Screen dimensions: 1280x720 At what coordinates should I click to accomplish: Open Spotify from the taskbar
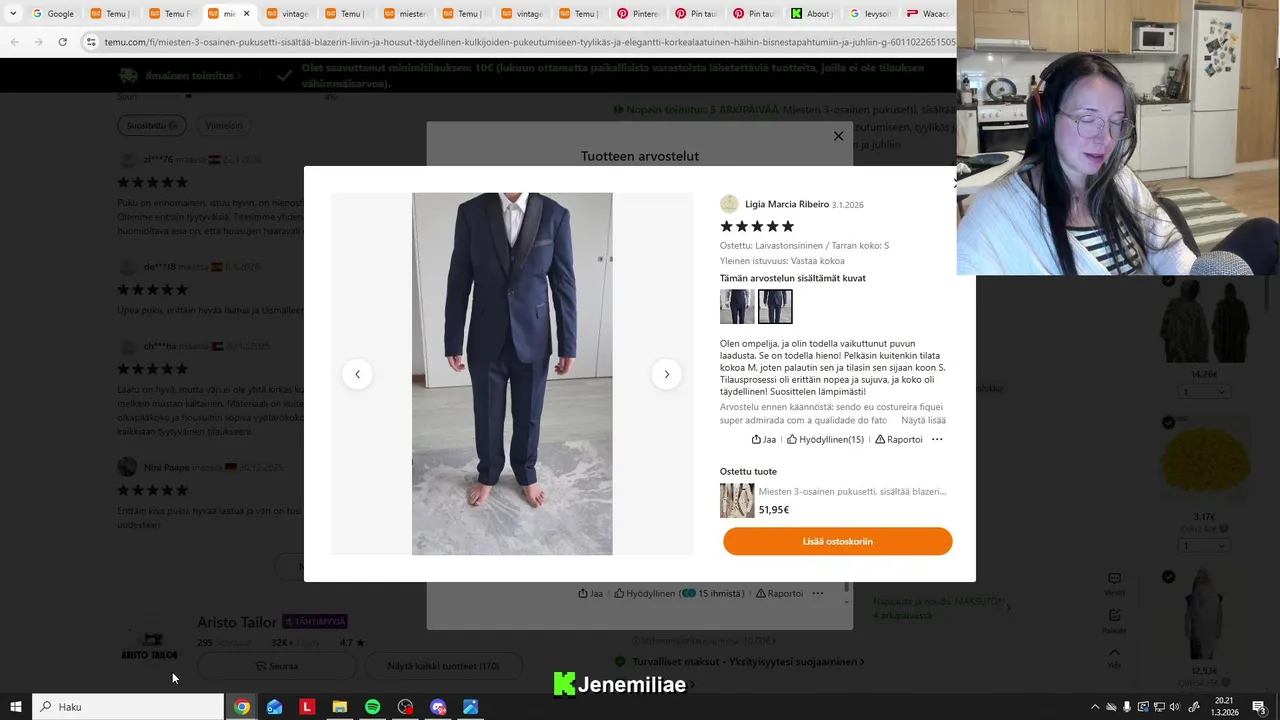pos(372,707)
